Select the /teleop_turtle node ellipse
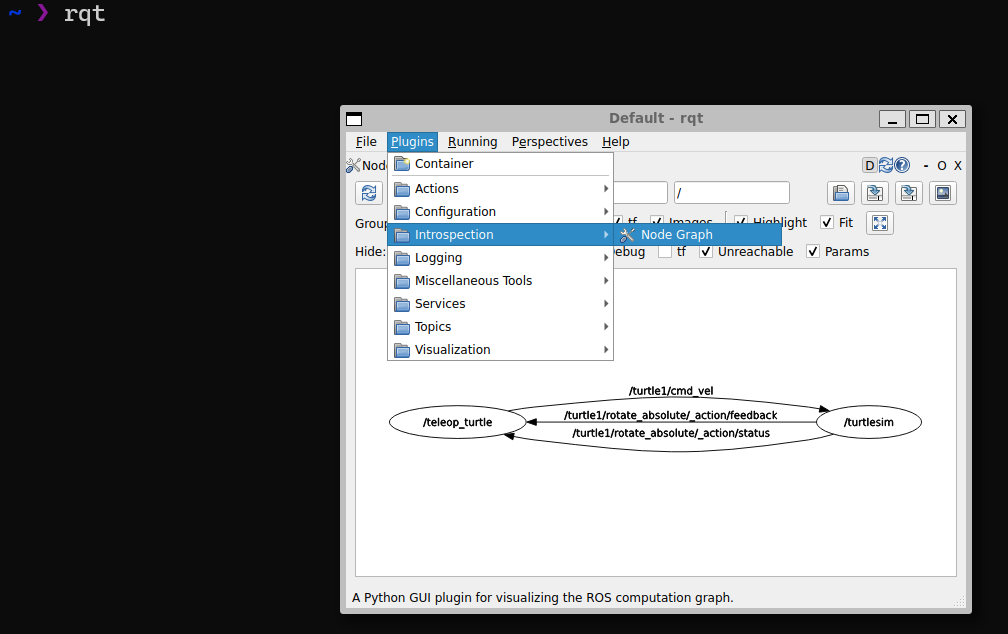 pyautogui.click(x=458, y=422)
